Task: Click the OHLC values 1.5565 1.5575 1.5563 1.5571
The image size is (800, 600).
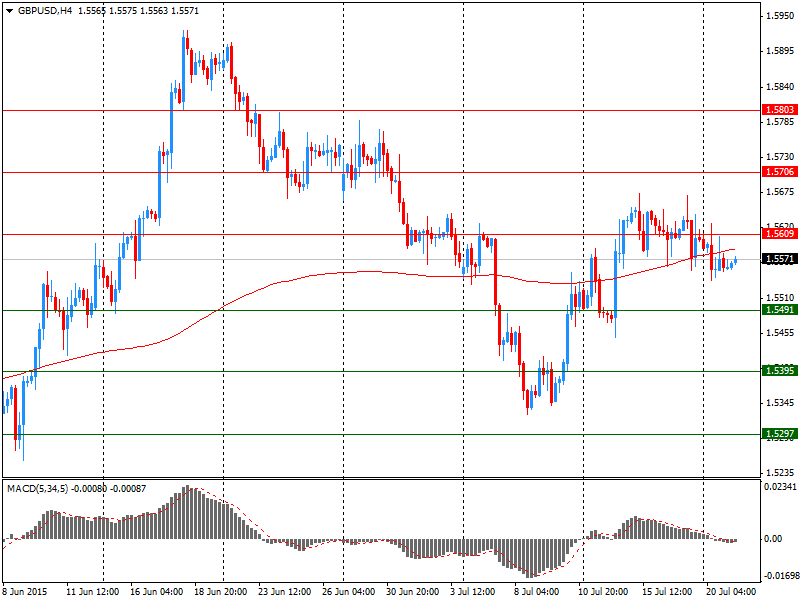Action: (138, 11)
